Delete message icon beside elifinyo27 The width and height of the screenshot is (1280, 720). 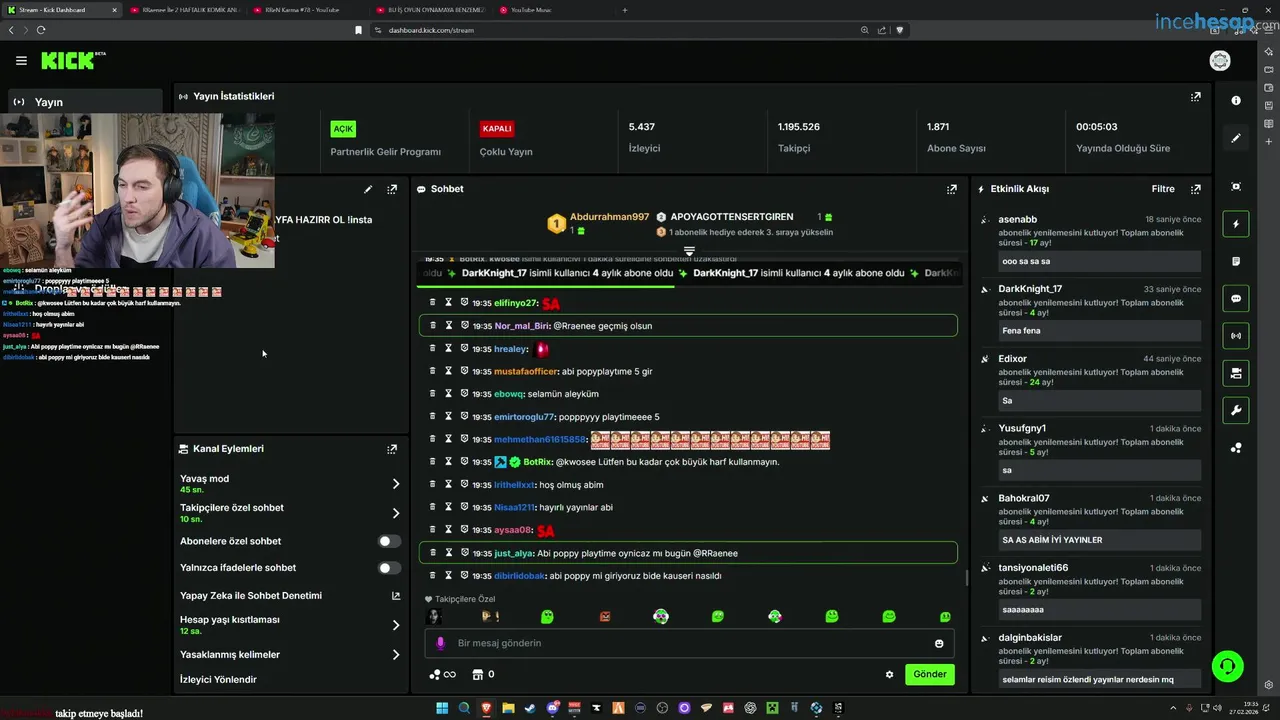click(433, 302)
